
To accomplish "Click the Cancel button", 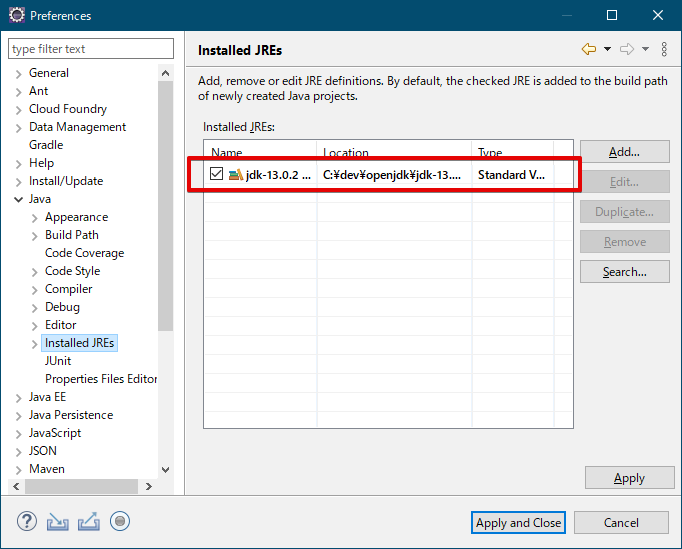I will click(x=621, y=522).
